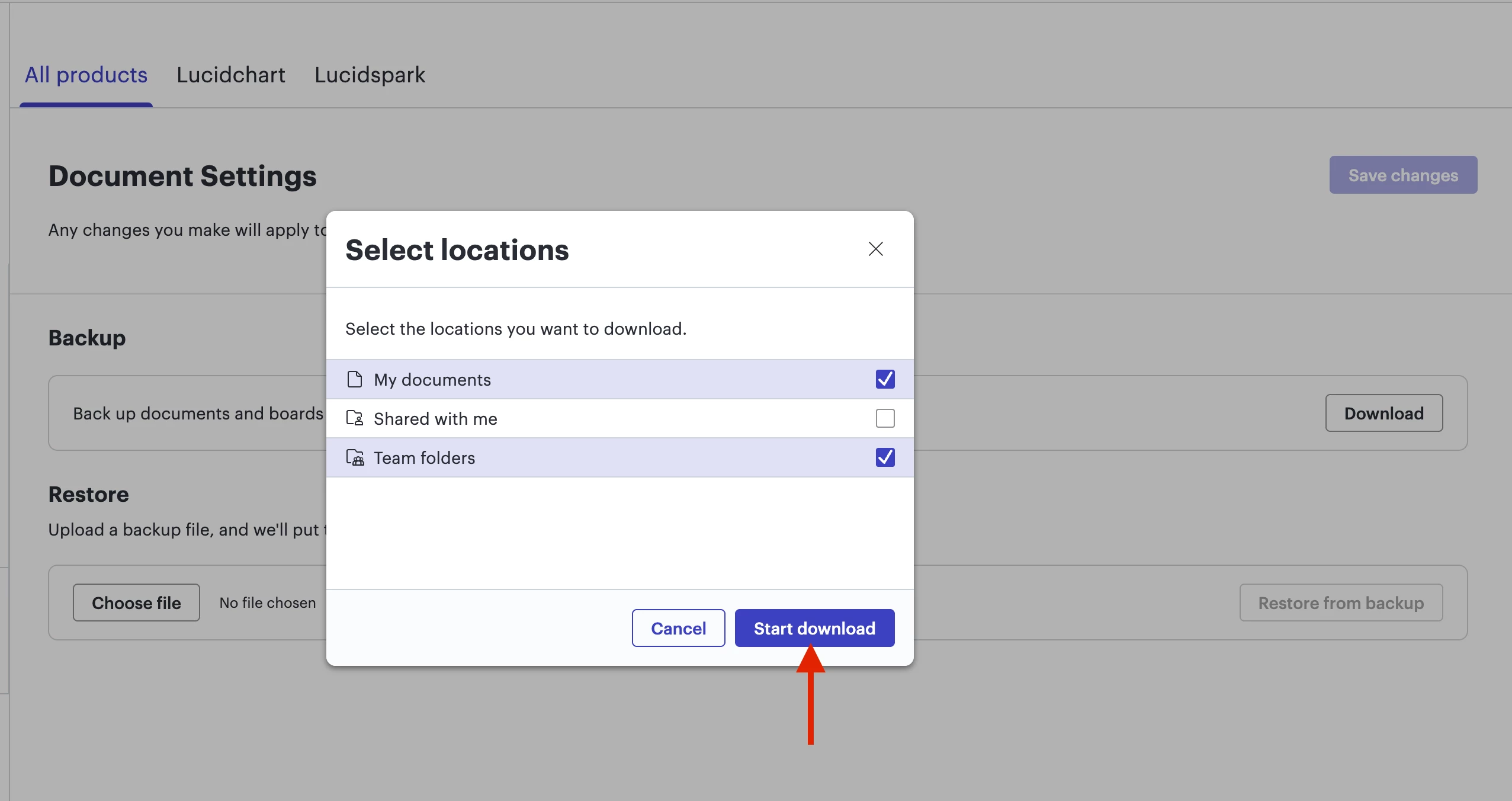The height and width of the screenshot is (801, 1512).
Task: Click Restore from backup button
Action: pyautogui.click(x=1341, y=603)
